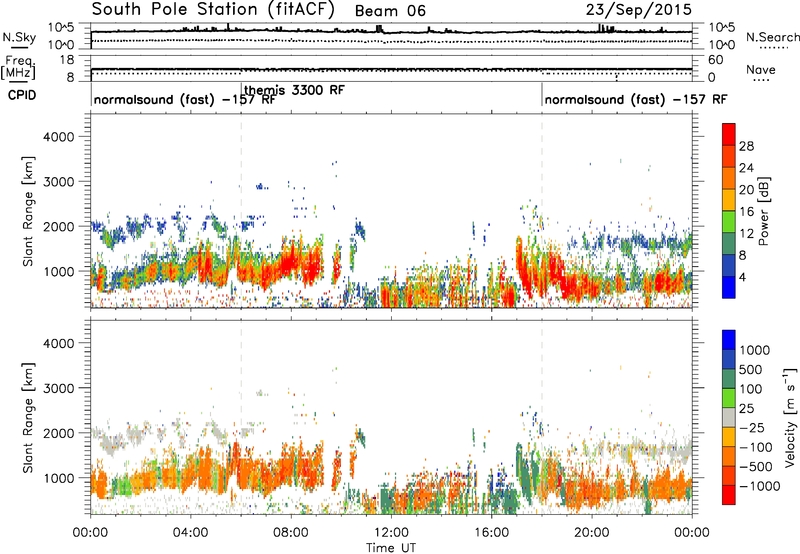
Task: Click right 'normalsound (fast) -157 RF' label
Action: click(x=636, y=99)
